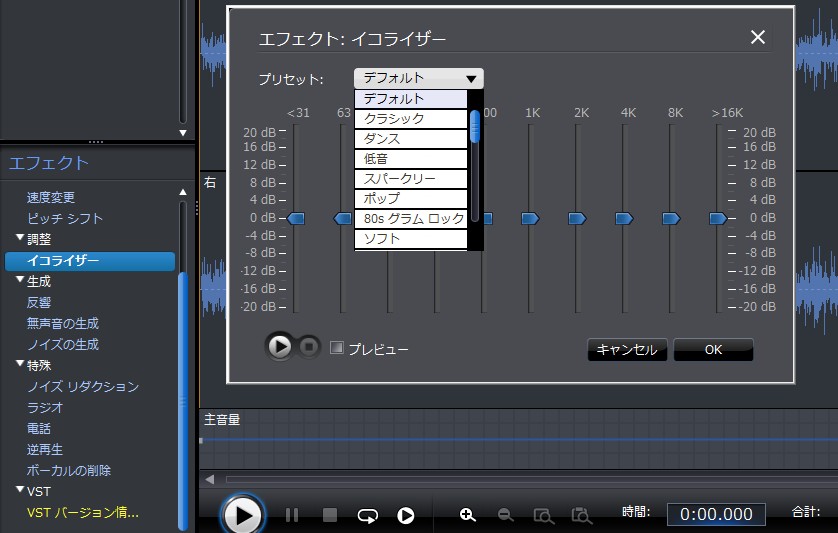Click the play selection icon beside loop
The width and height of the screenshot is (838, 533).
pos(406,515)
